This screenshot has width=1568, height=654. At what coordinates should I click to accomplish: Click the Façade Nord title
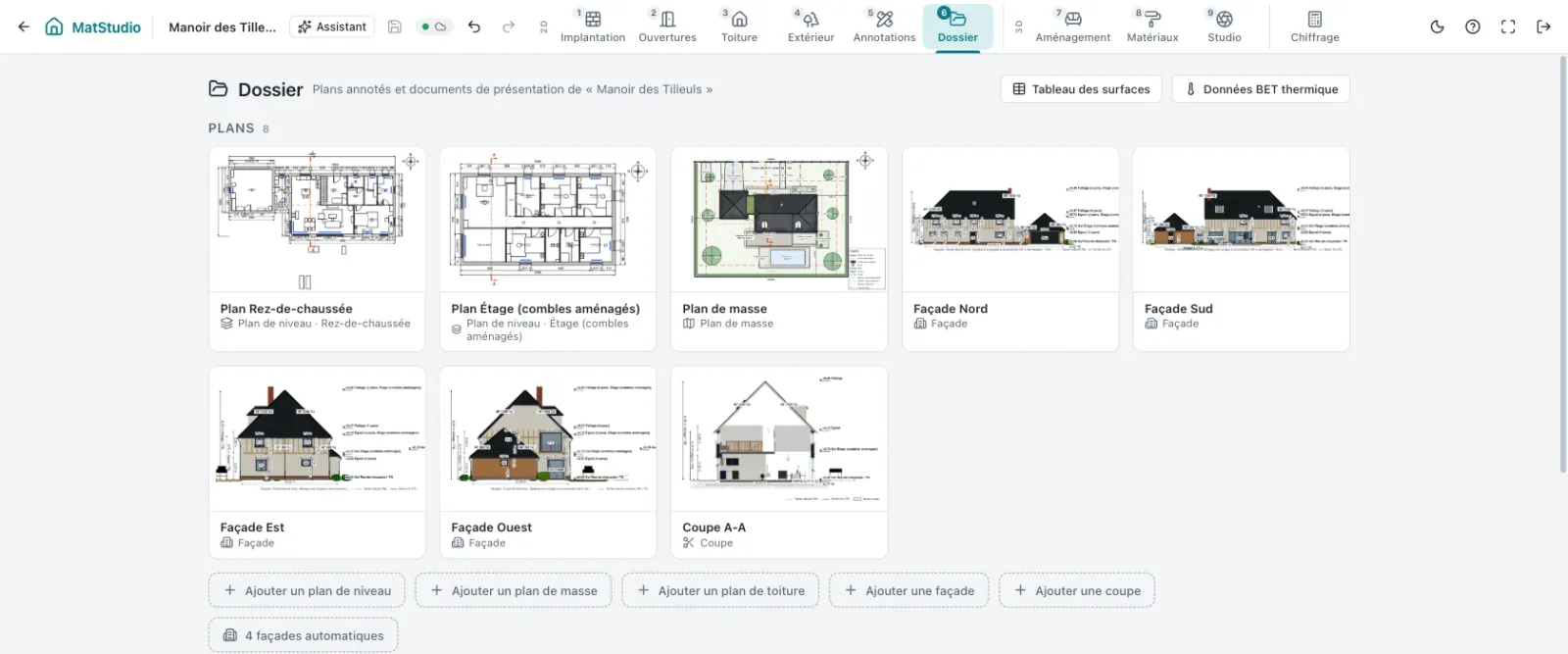click(x=951, y=309)
